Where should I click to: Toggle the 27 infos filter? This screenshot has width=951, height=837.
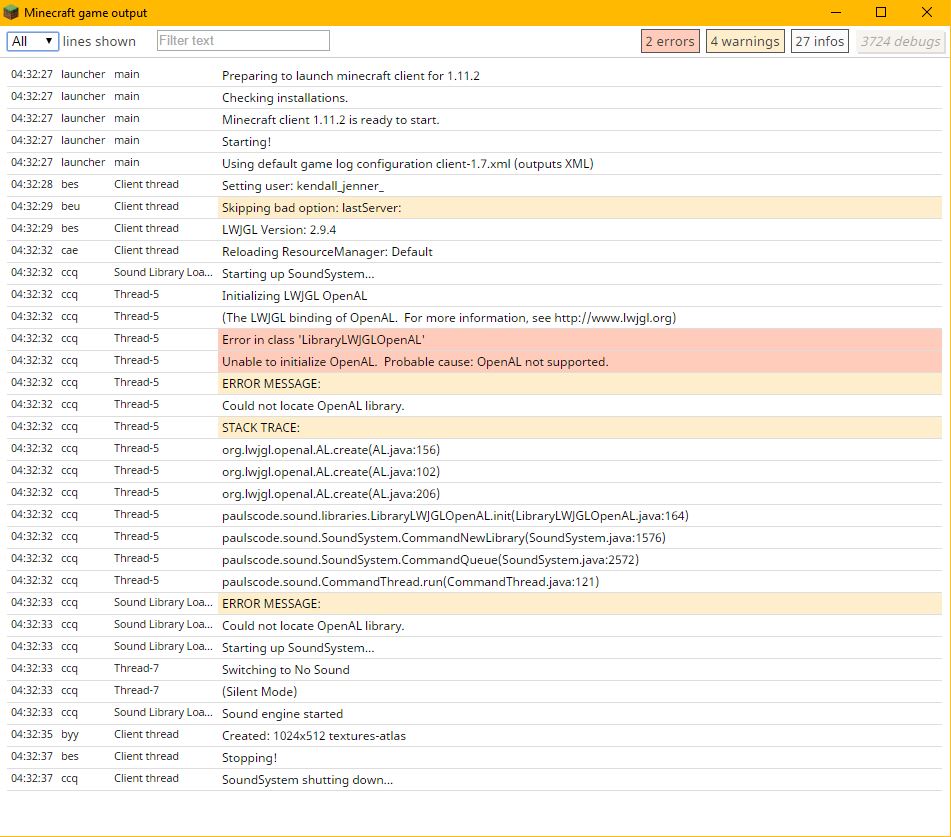point(819,41)
